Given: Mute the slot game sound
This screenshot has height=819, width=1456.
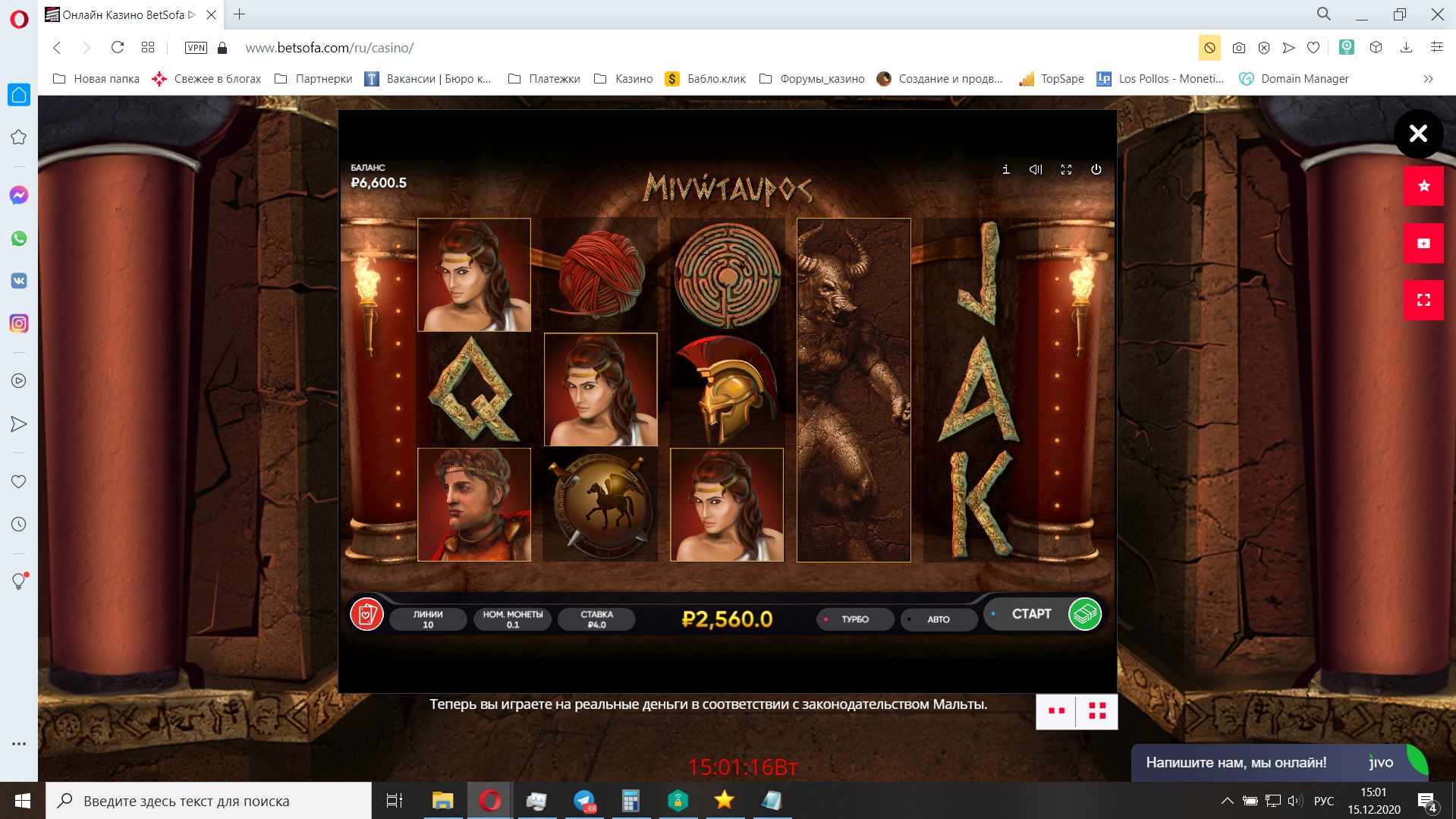Looking at the screenshot, I should pos(1036,169).
